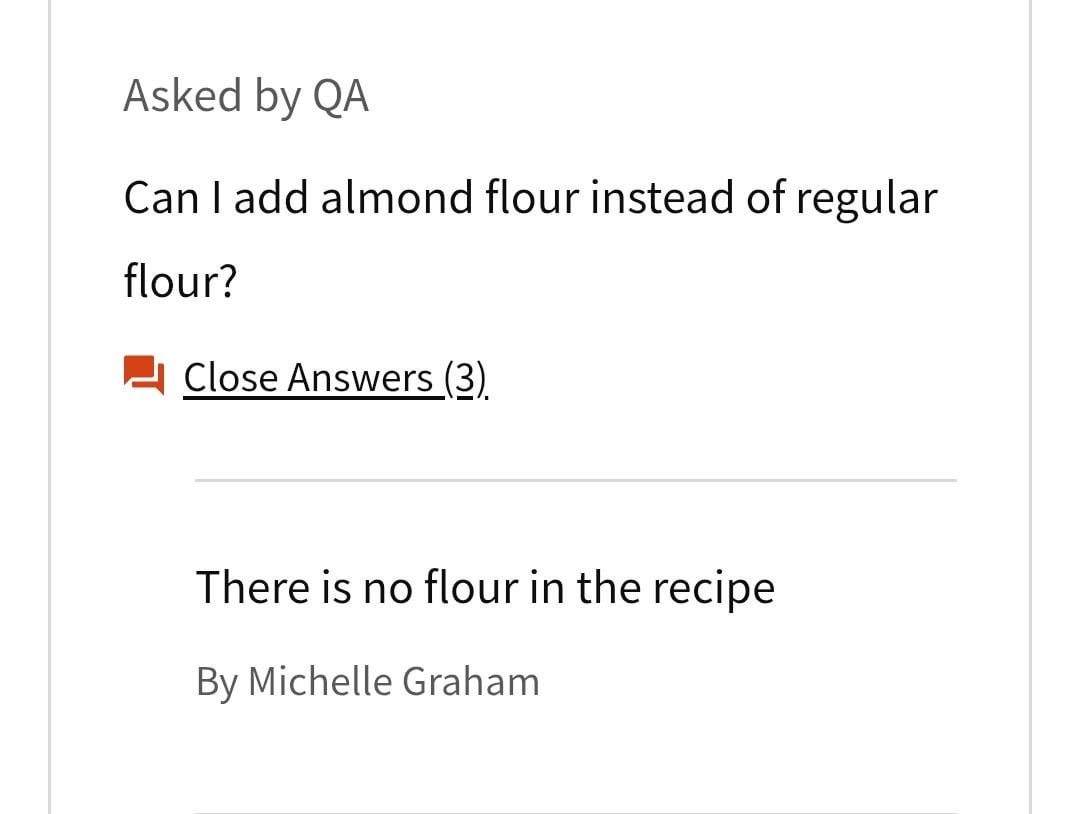Click the name "Michelle" in the byline
1080x814 pixels.
click(x=320, y=682)
